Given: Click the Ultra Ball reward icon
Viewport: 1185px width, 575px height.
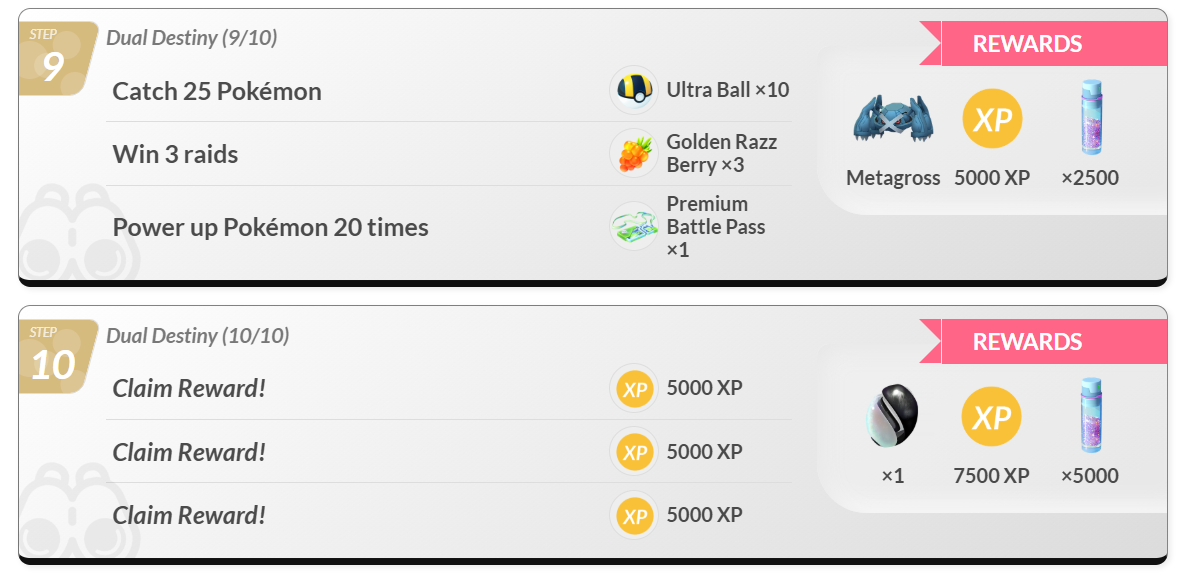Looking at the screenshot, I should tap(633, 90).
